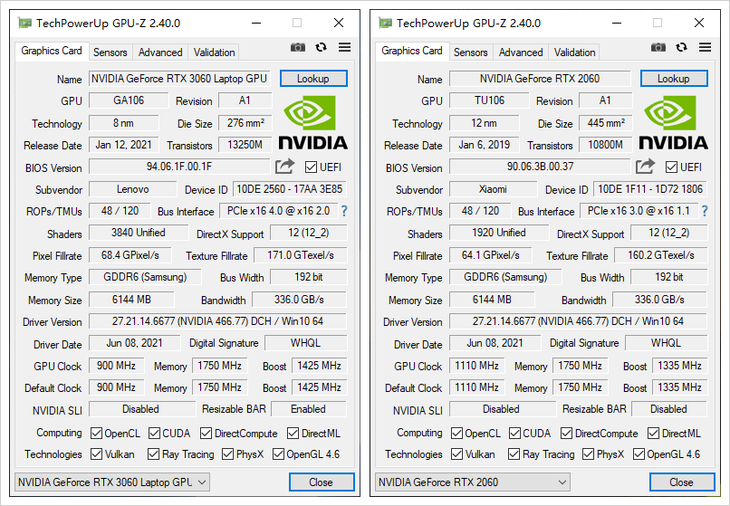The image size is (730, 506).
Task: Click the screenshot camera icon in the RTX 3060 window
Action: [x=298, y=47]
